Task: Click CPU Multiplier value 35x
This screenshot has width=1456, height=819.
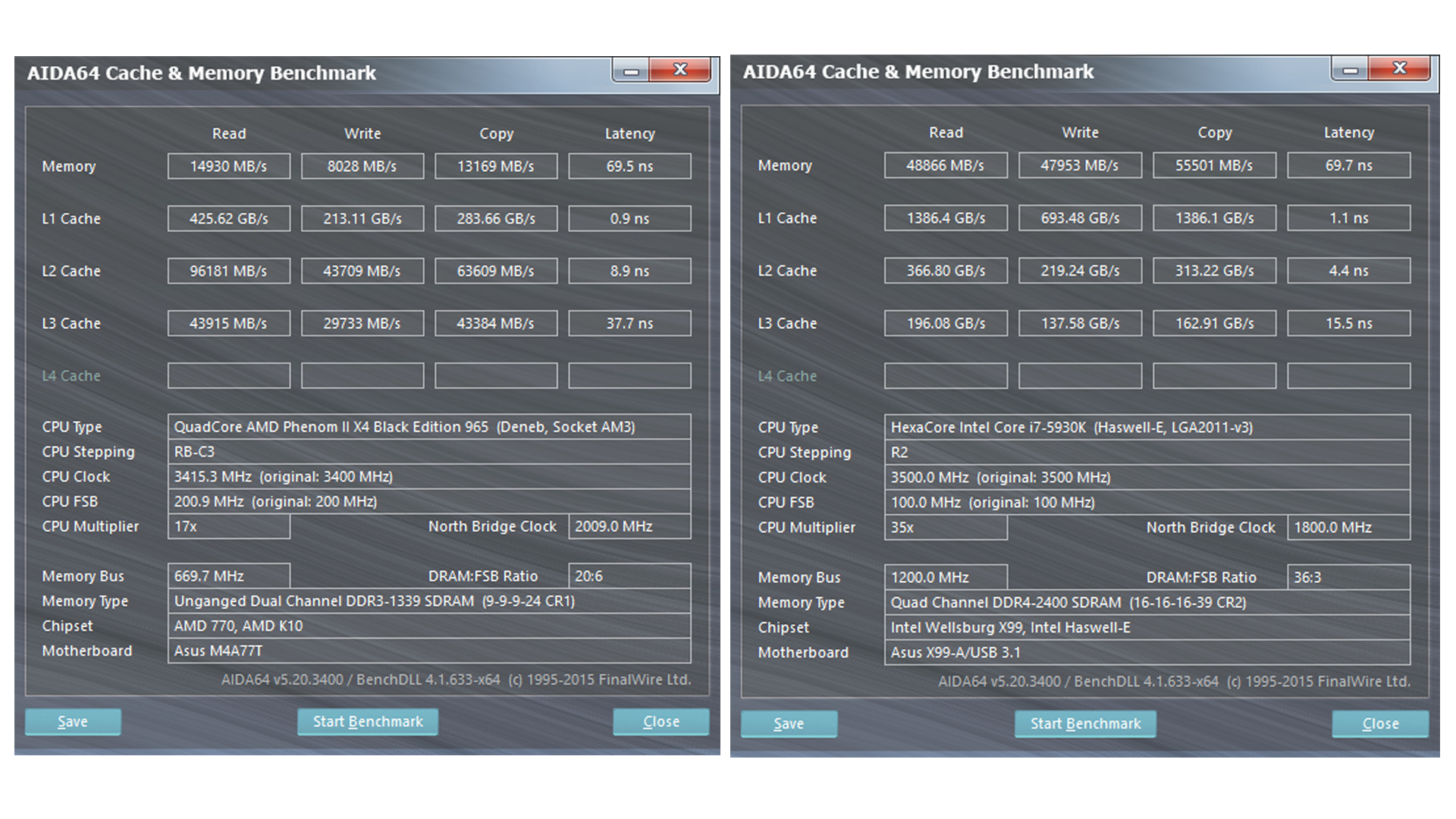Action: click(946, 528)
